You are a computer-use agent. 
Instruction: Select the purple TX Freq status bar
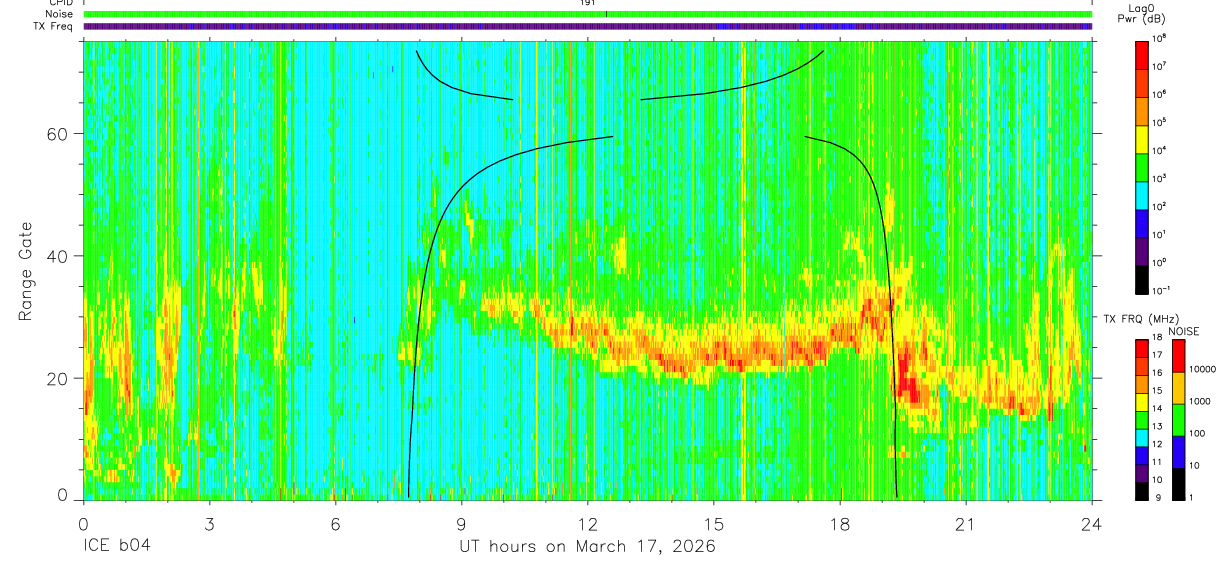(587, 26)
